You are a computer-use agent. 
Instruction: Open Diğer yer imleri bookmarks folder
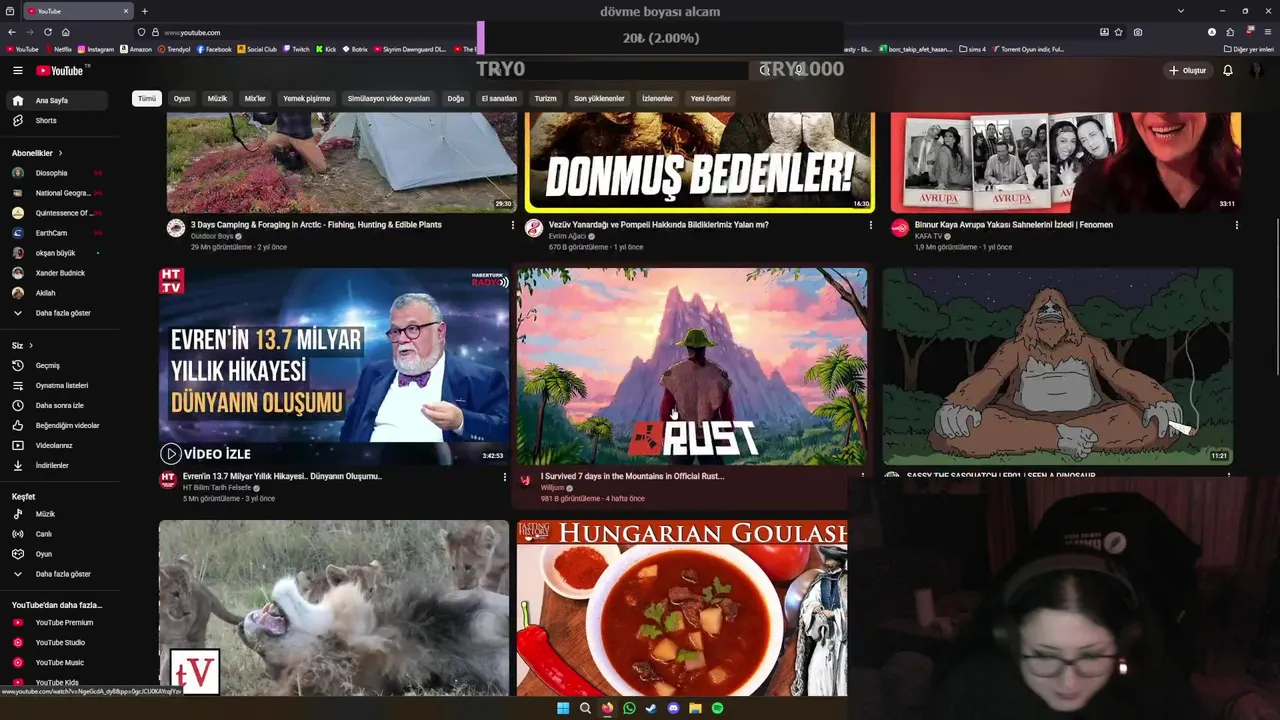click(x=1247, y=49)
